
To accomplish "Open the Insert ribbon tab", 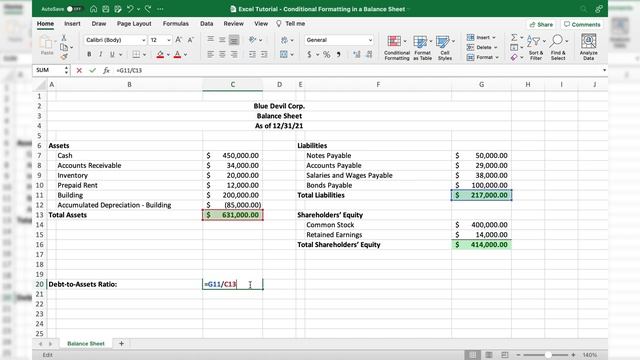I will pos(72,24).
